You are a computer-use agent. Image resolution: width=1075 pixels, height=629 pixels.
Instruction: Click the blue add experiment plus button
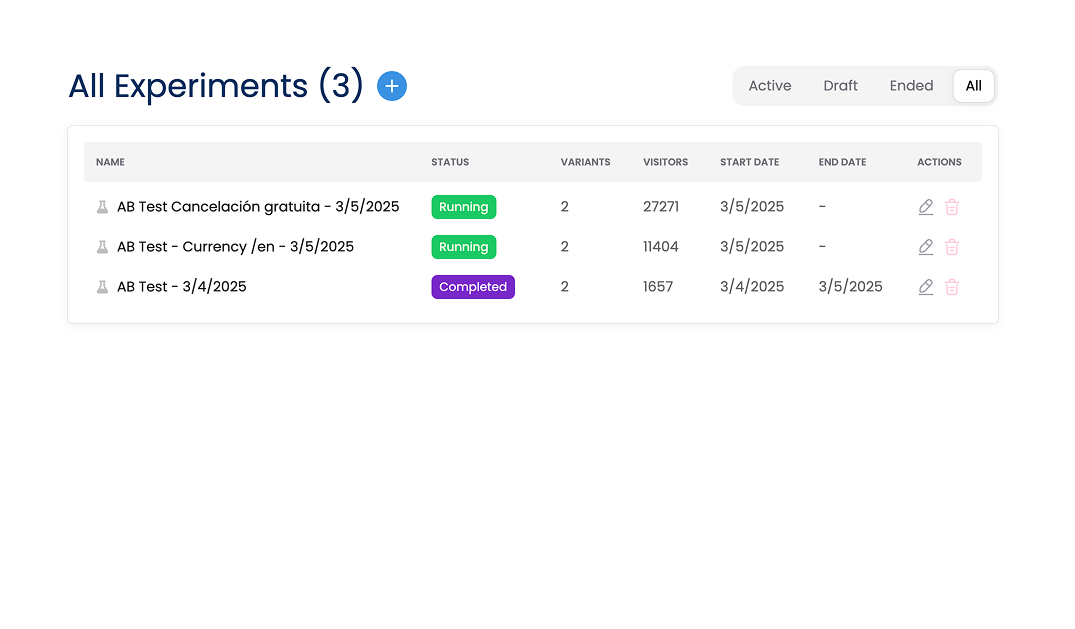392,86
